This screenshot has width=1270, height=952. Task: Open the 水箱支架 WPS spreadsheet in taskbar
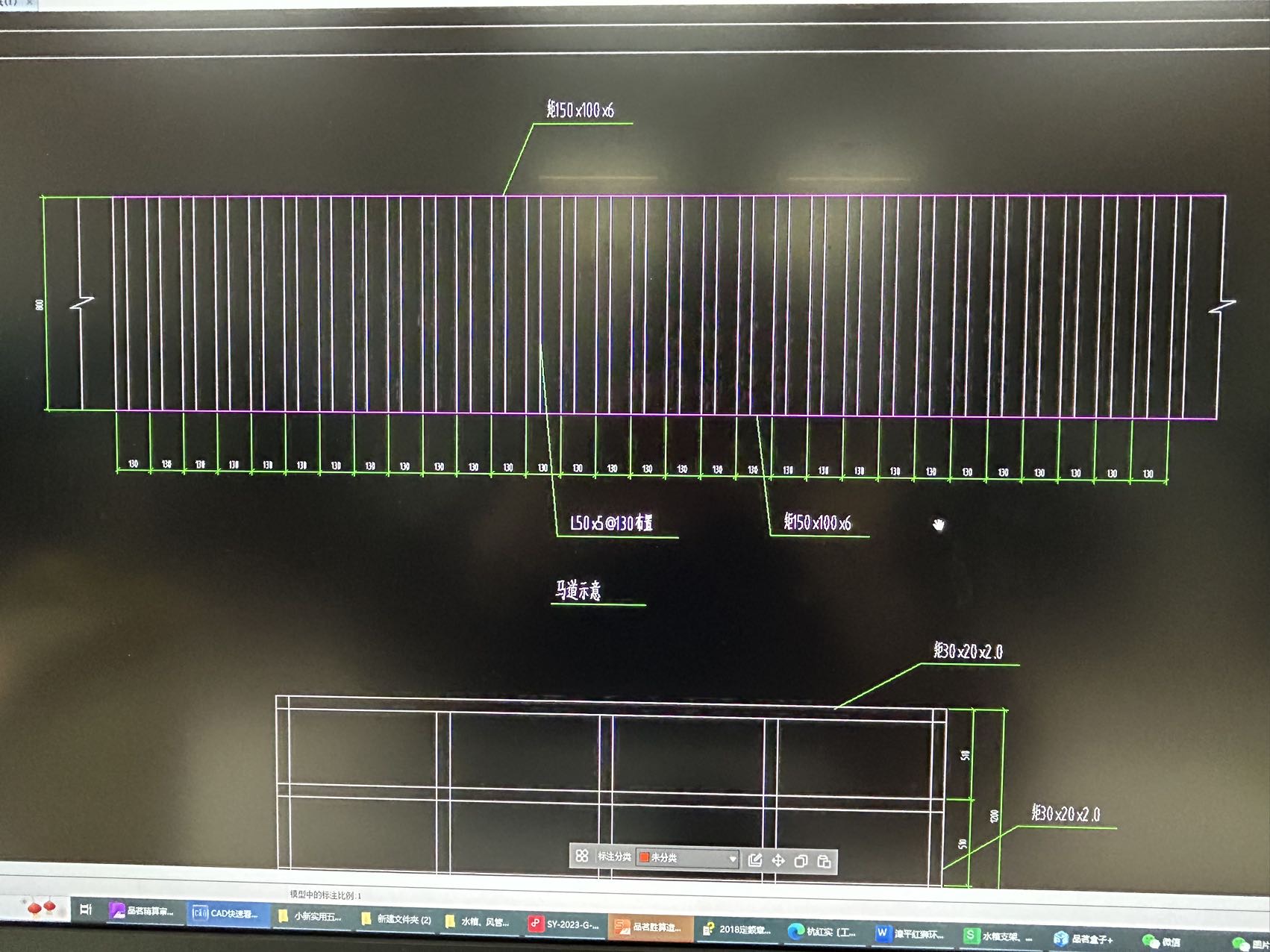(x=999, y=936)
